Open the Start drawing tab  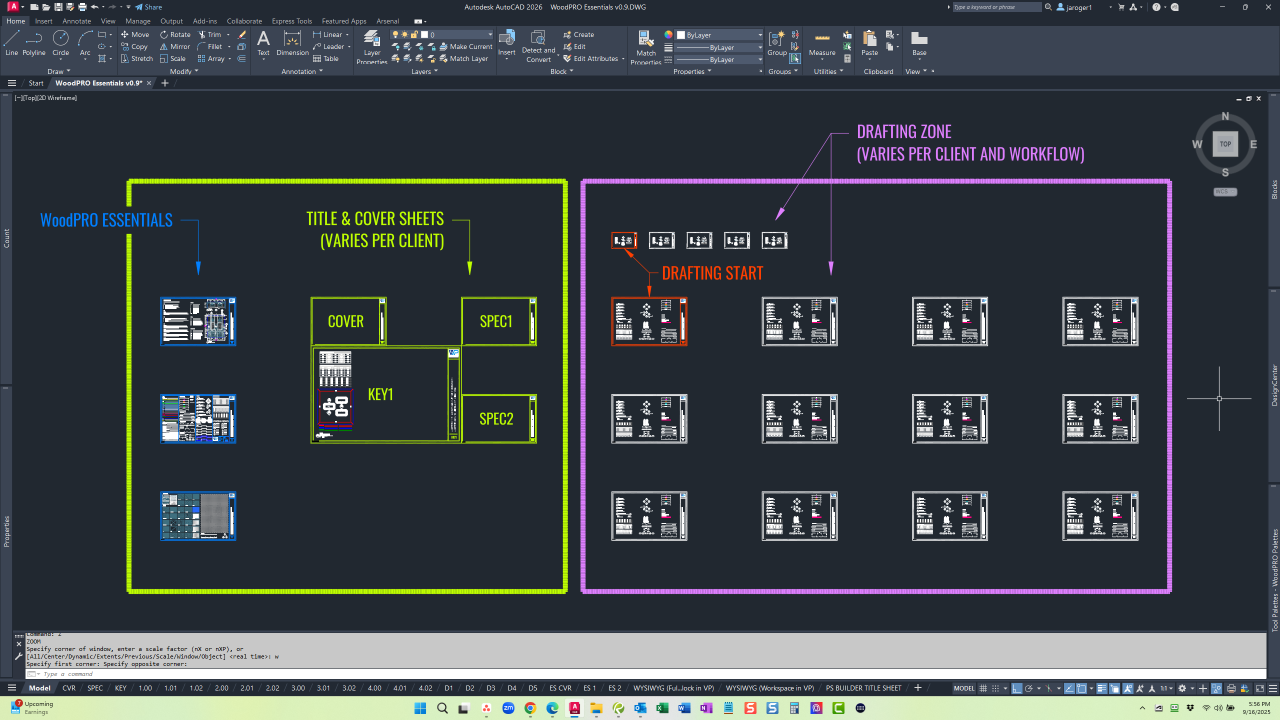pos(36,83)
